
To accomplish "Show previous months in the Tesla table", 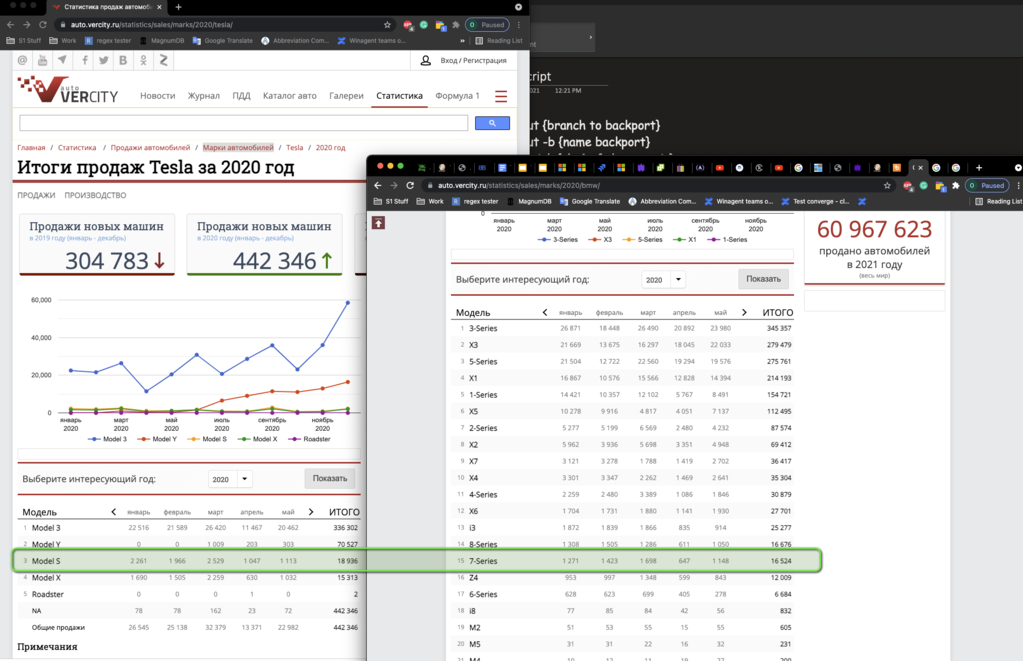I will click(x=114, y=512).
